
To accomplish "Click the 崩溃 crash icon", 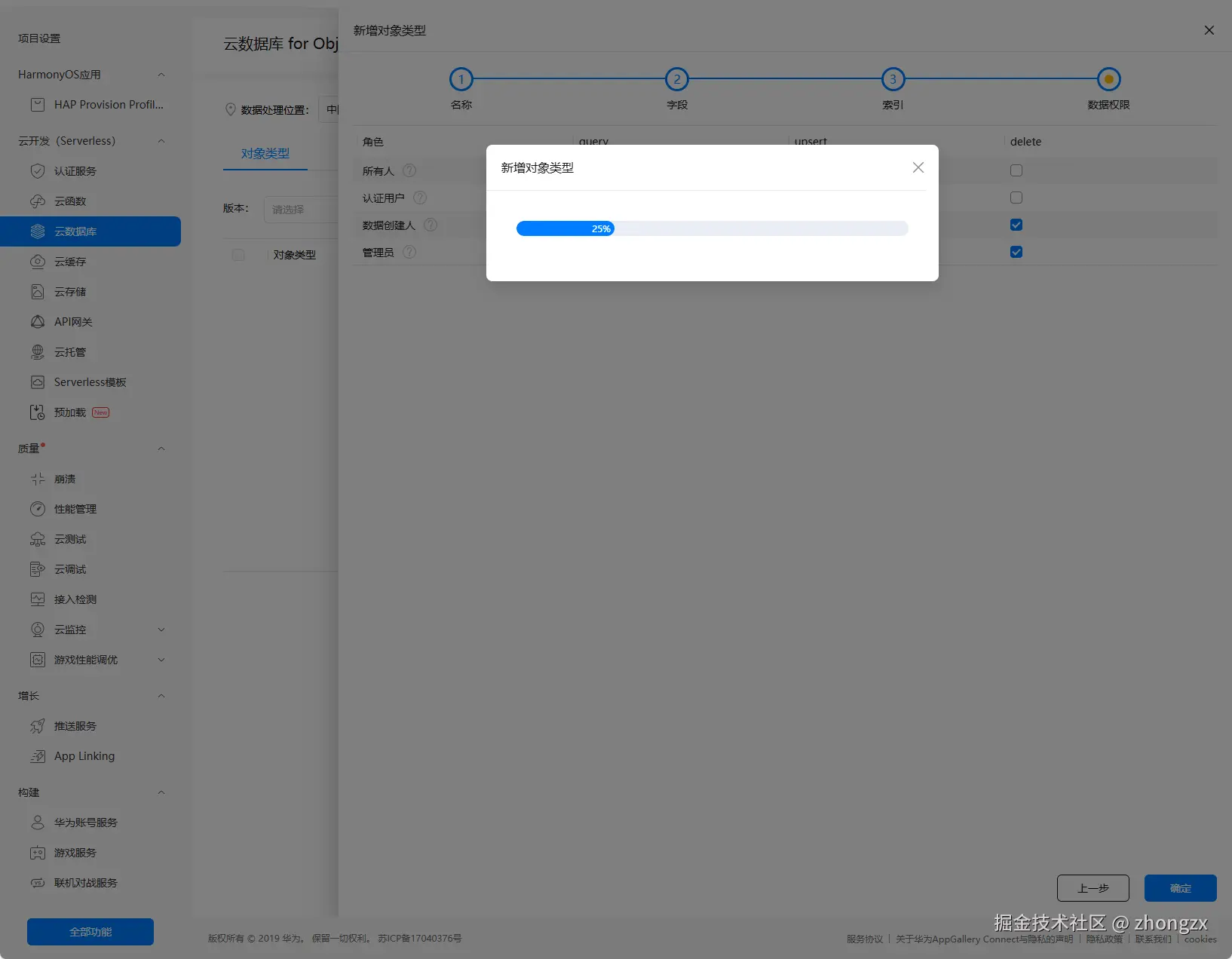I will tap(37, 479).
